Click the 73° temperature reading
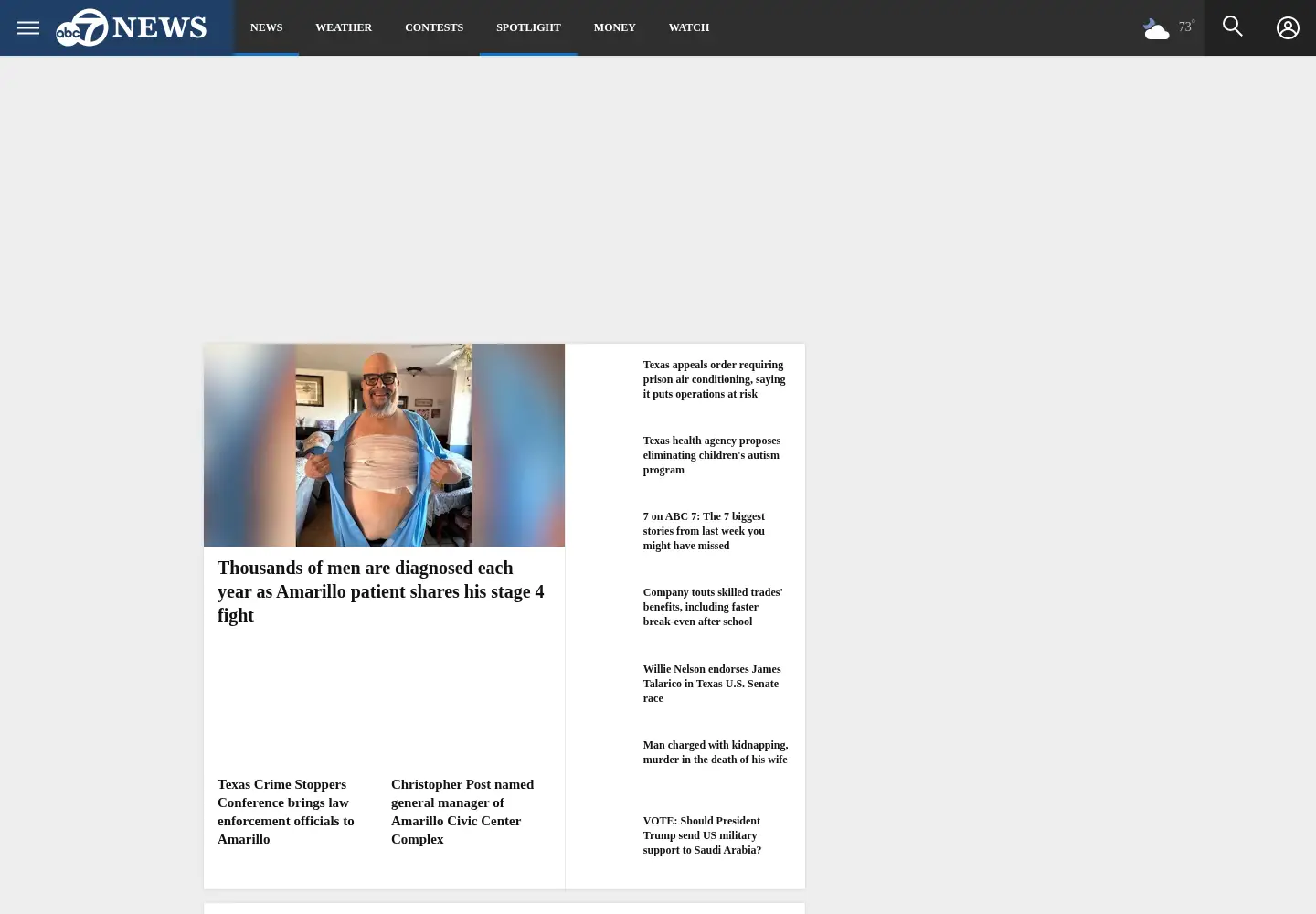1316x914 pixels. 1186,27
